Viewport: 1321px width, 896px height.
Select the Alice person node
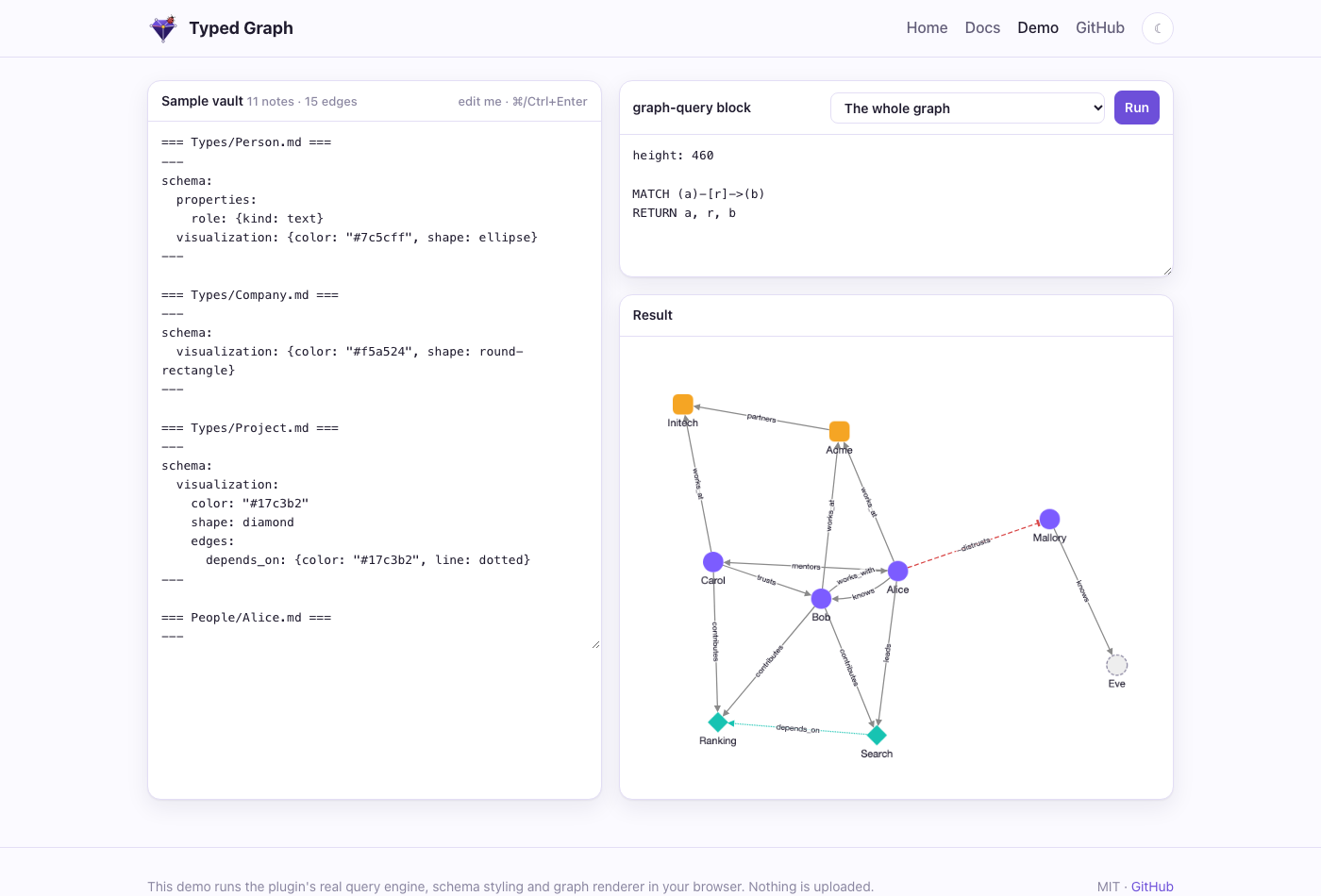tap(898, 571)
